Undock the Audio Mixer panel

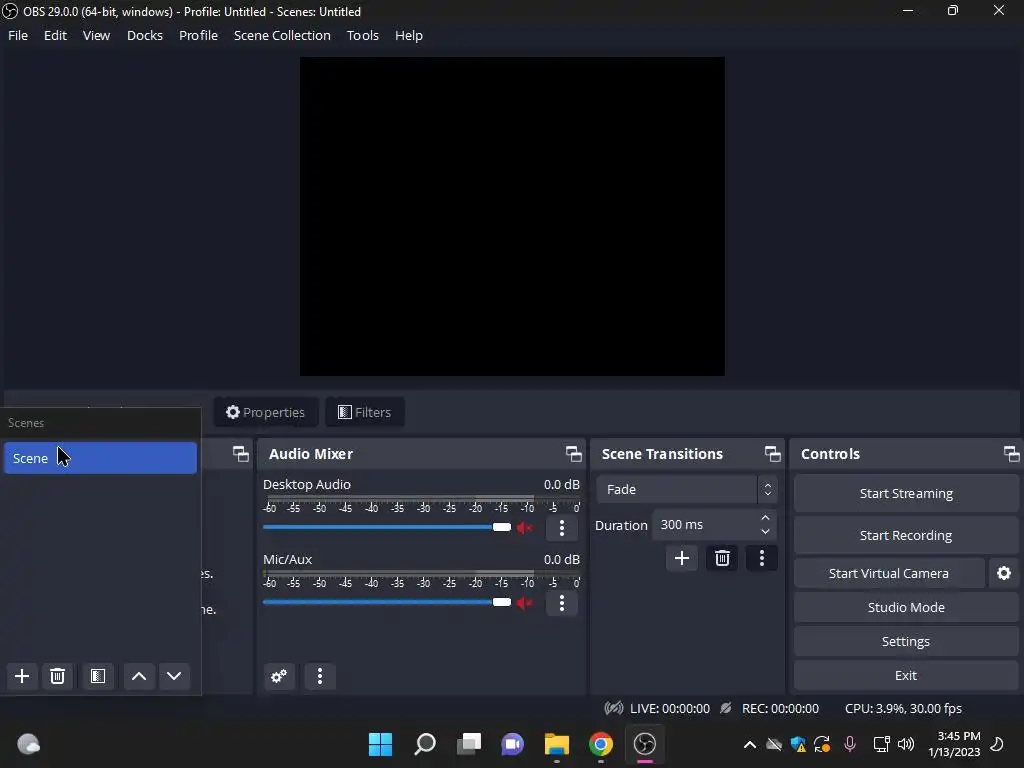(573, 454)
